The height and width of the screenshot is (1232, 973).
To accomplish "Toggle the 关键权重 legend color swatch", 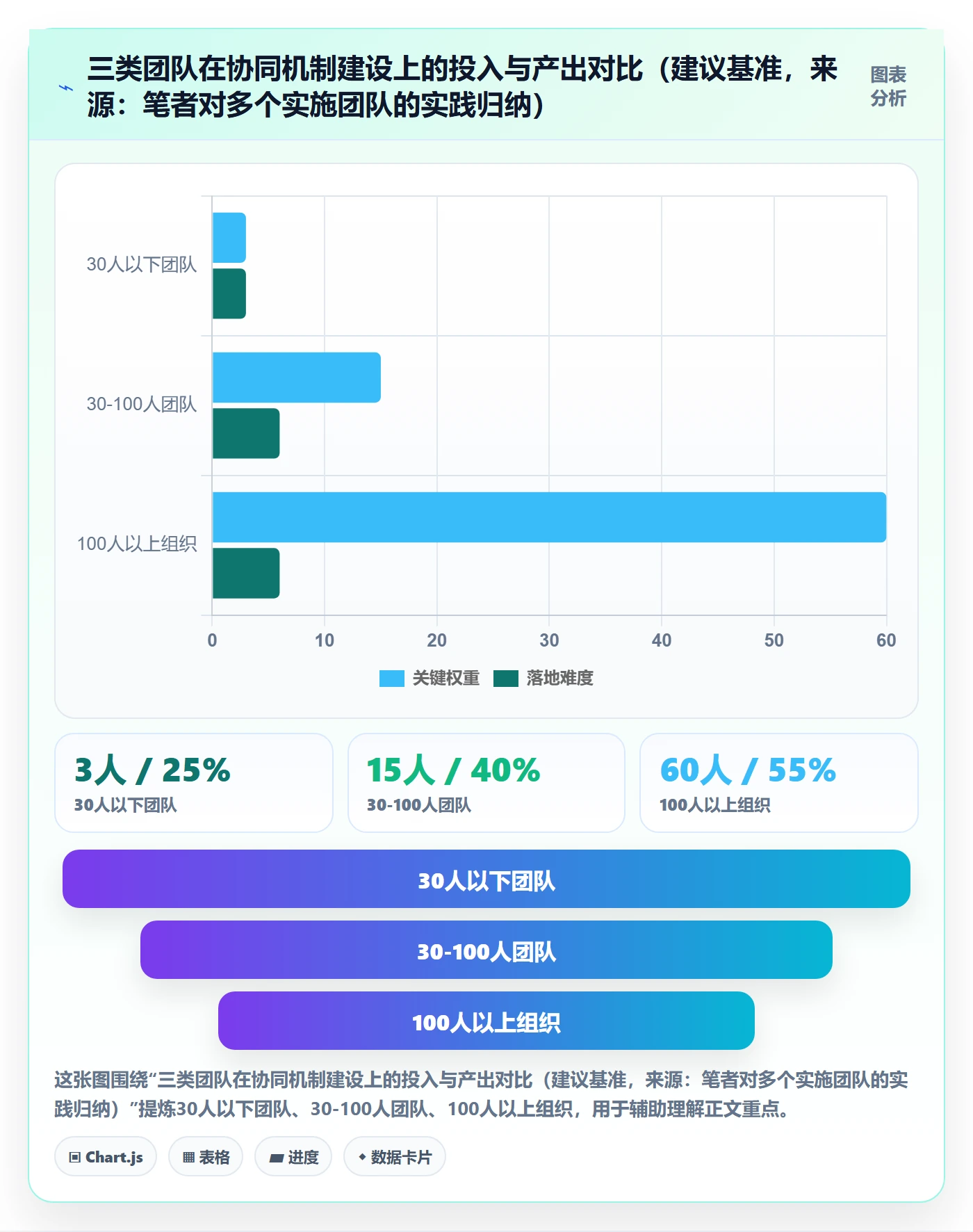I will coord(391,678).
